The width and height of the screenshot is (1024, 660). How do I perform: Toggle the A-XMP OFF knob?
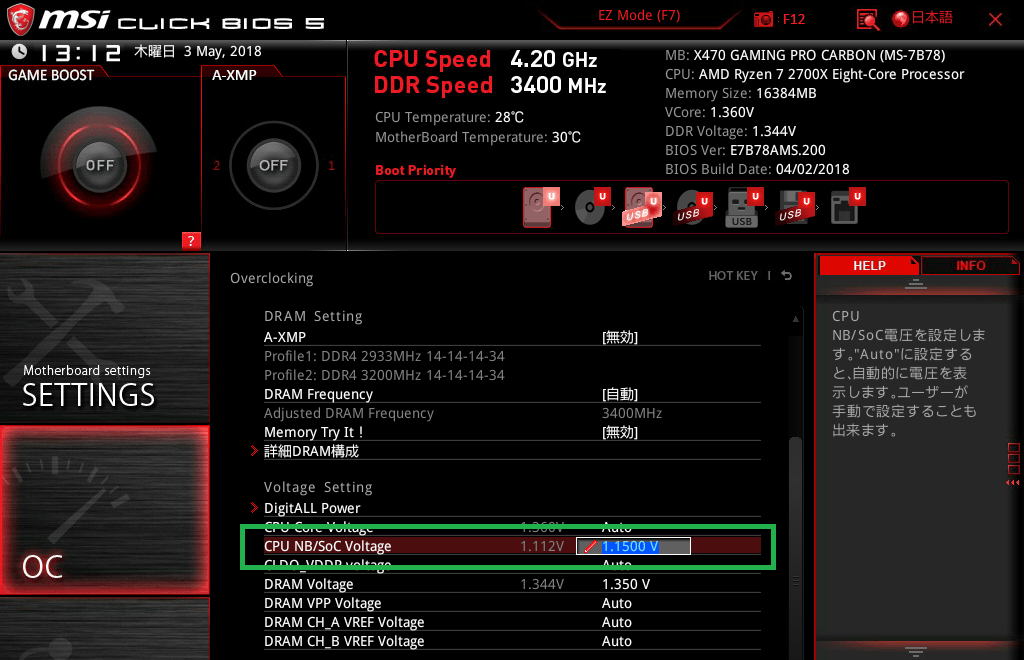pos(273,165)
